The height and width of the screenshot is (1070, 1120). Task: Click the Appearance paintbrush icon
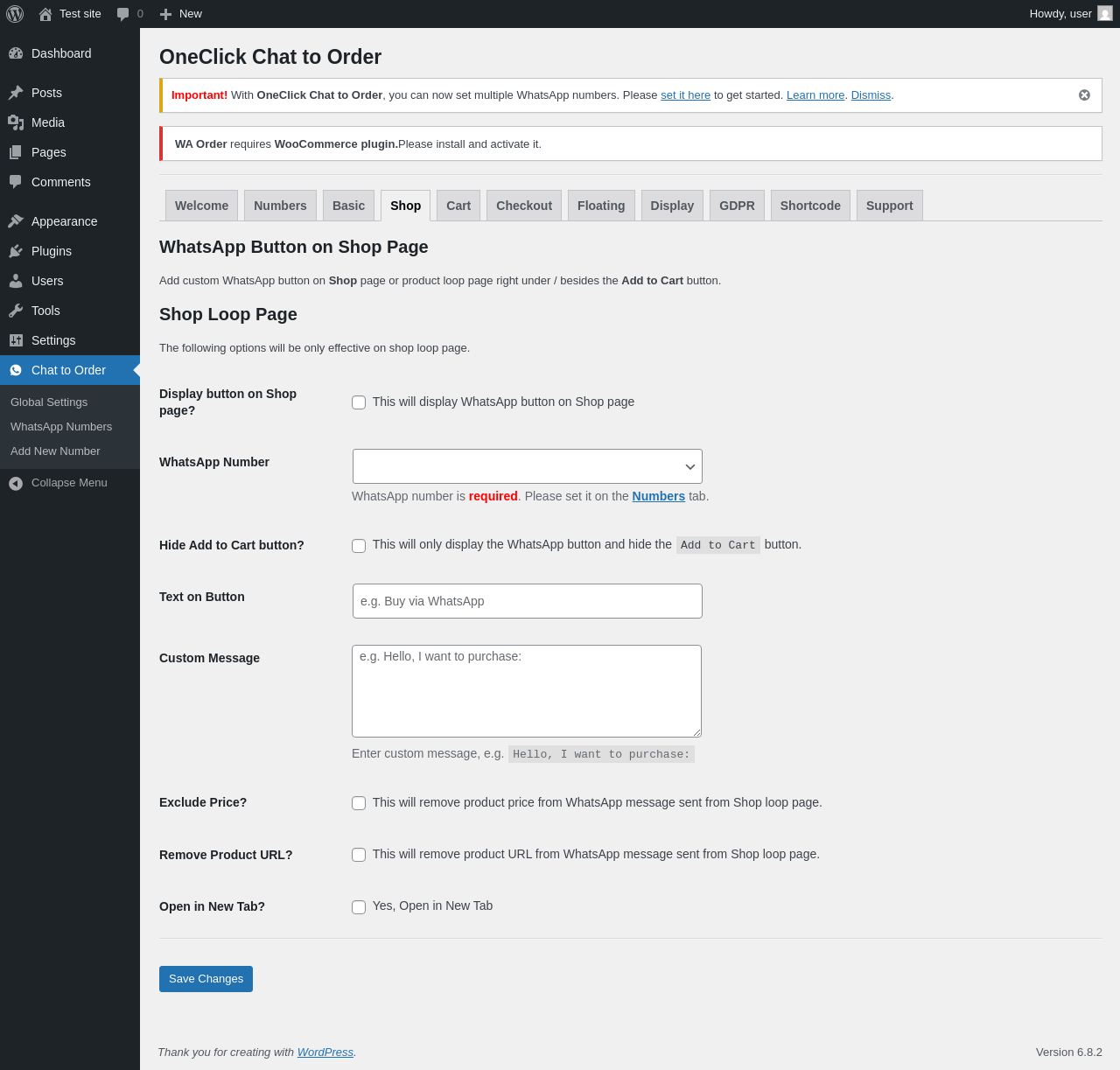[16, 221]
